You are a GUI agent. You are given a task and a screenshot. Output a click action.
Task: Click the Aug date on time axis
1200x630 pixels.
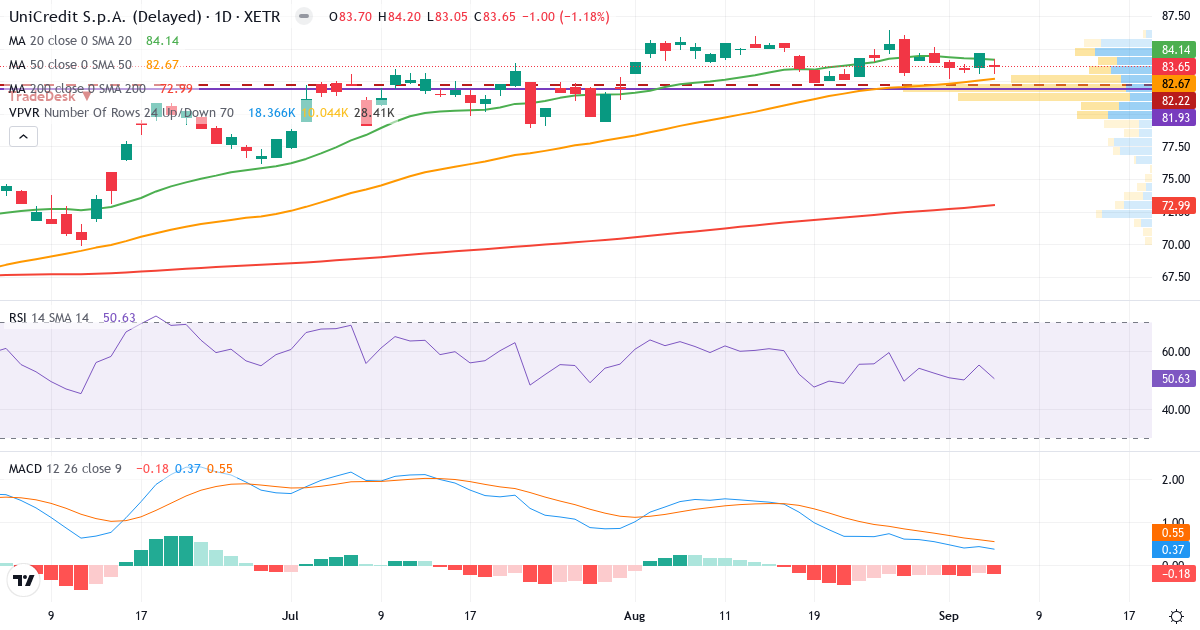tap(634, 616)
